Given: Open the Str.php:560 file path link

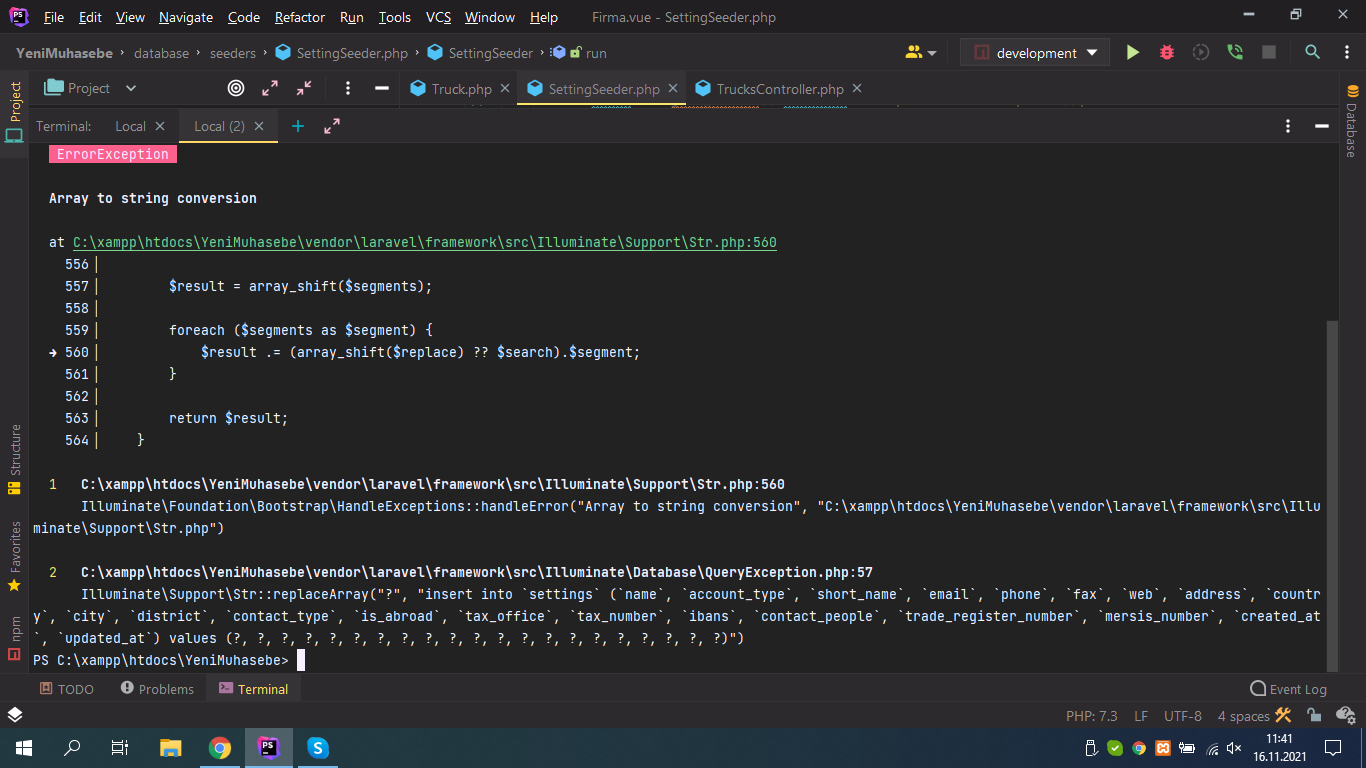Looking at the screenshot, I should point(425,242).
